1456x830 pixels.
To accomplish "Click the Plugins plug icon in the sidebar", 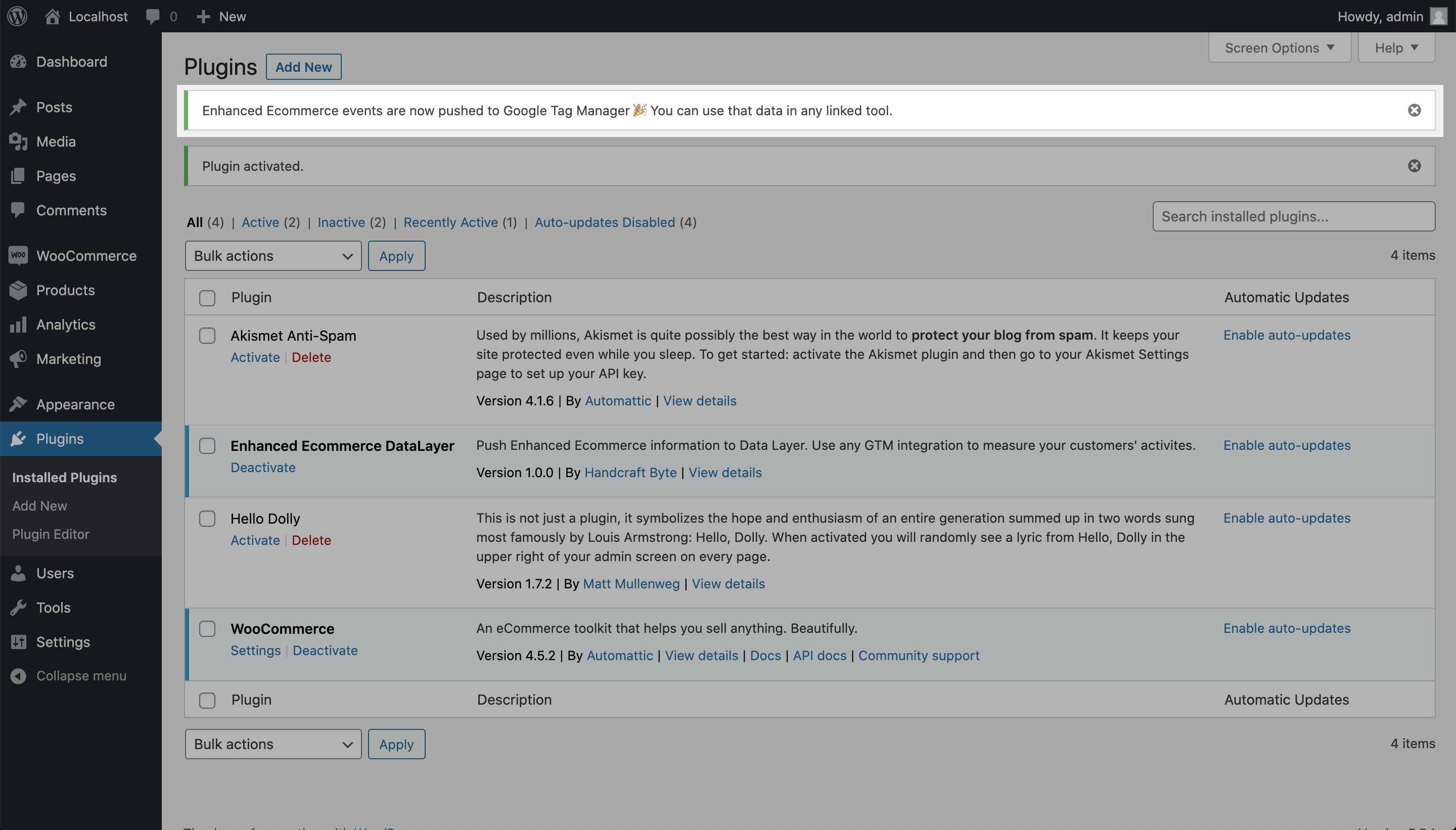I will [x=18, y=438].
